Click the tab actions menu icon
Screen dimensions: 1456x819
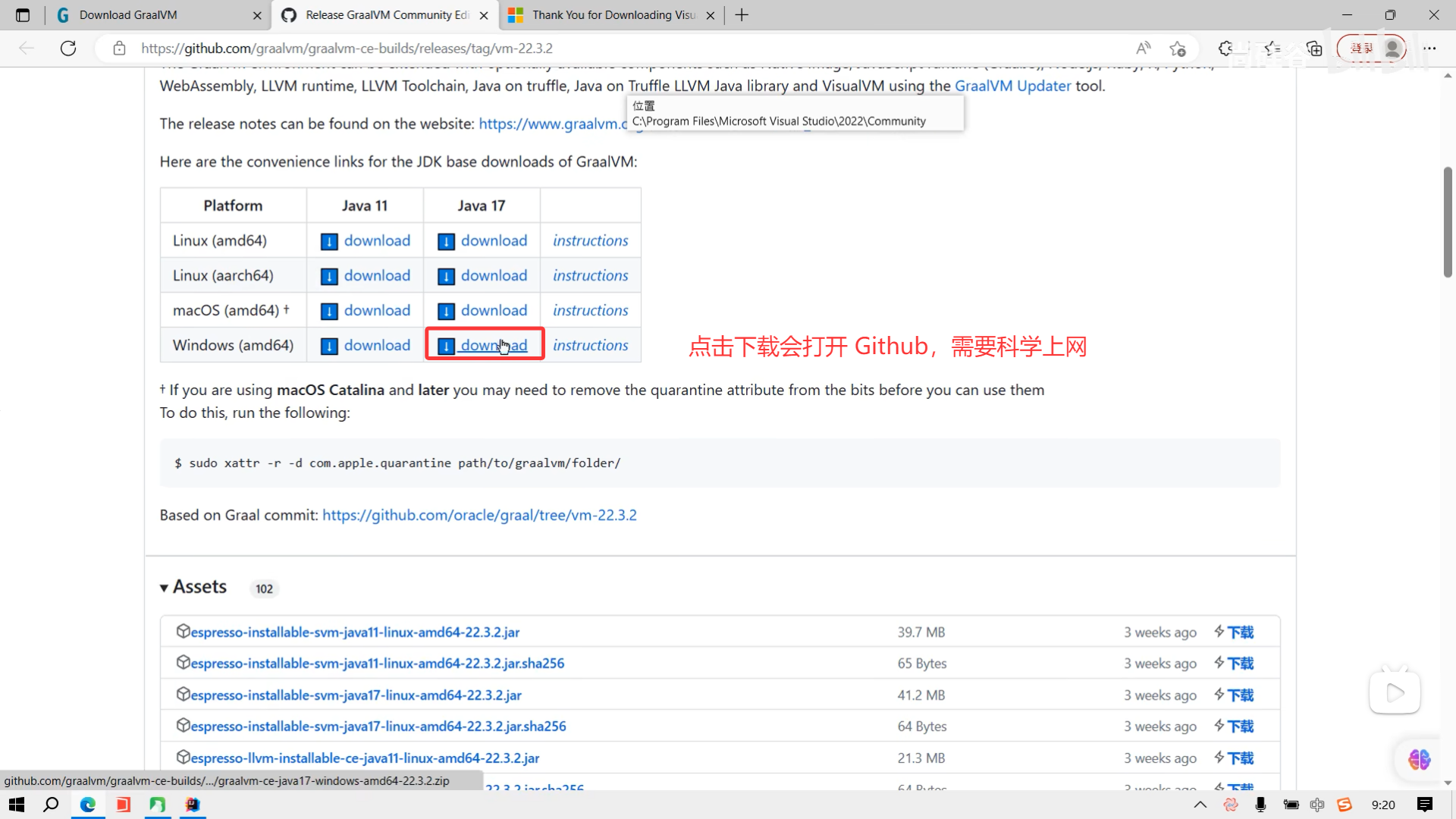pyautogui.click(x=23, y=15)
